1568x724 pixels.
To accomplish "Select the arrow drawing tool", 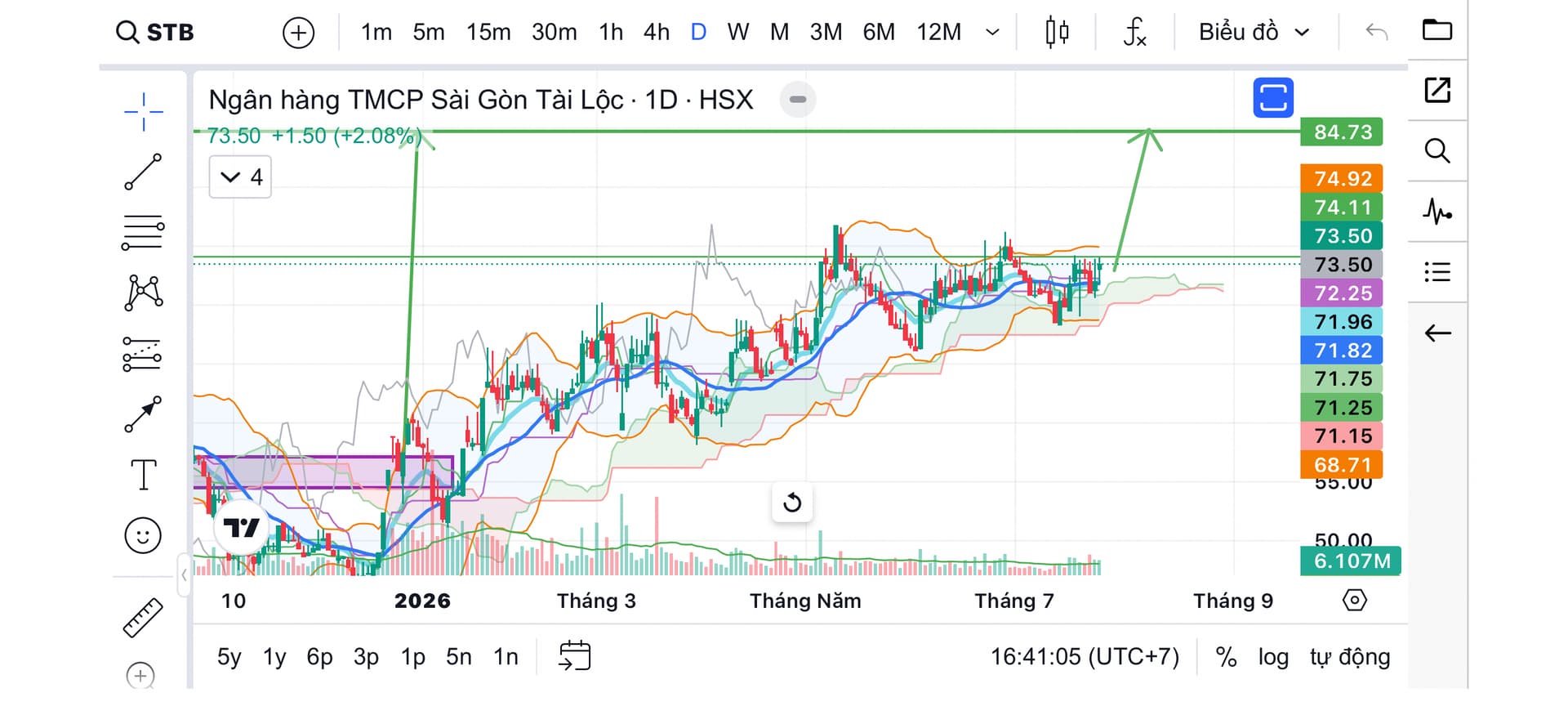I will pos(143,414).
